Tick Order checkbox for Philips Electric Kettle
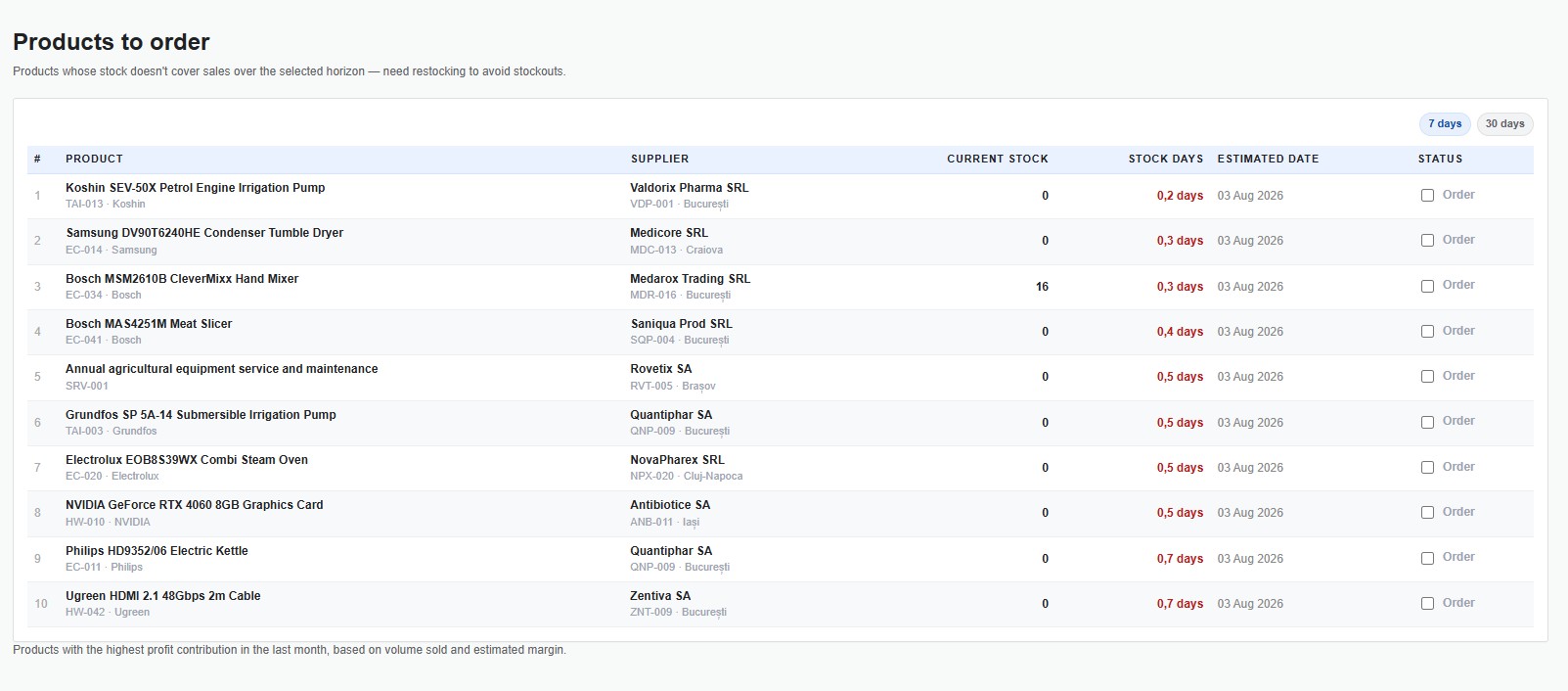The height and width of the screenshot is (691, 1568). coord(1427,559)
